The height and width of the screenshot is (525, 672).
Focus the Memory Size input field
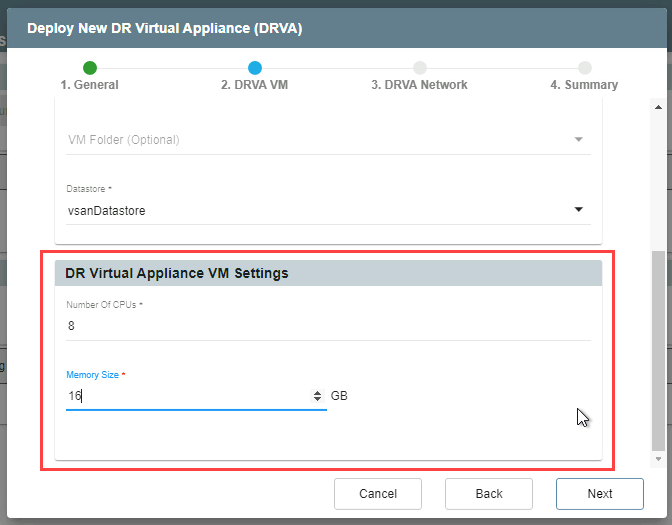[185, 397]
